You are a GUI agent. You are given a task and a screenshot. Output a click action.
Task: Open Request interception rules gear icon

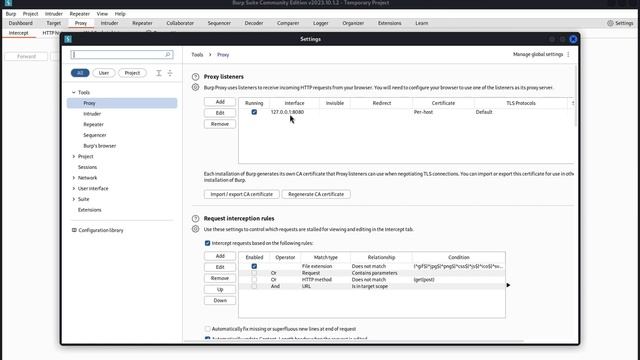click(196, 229)
